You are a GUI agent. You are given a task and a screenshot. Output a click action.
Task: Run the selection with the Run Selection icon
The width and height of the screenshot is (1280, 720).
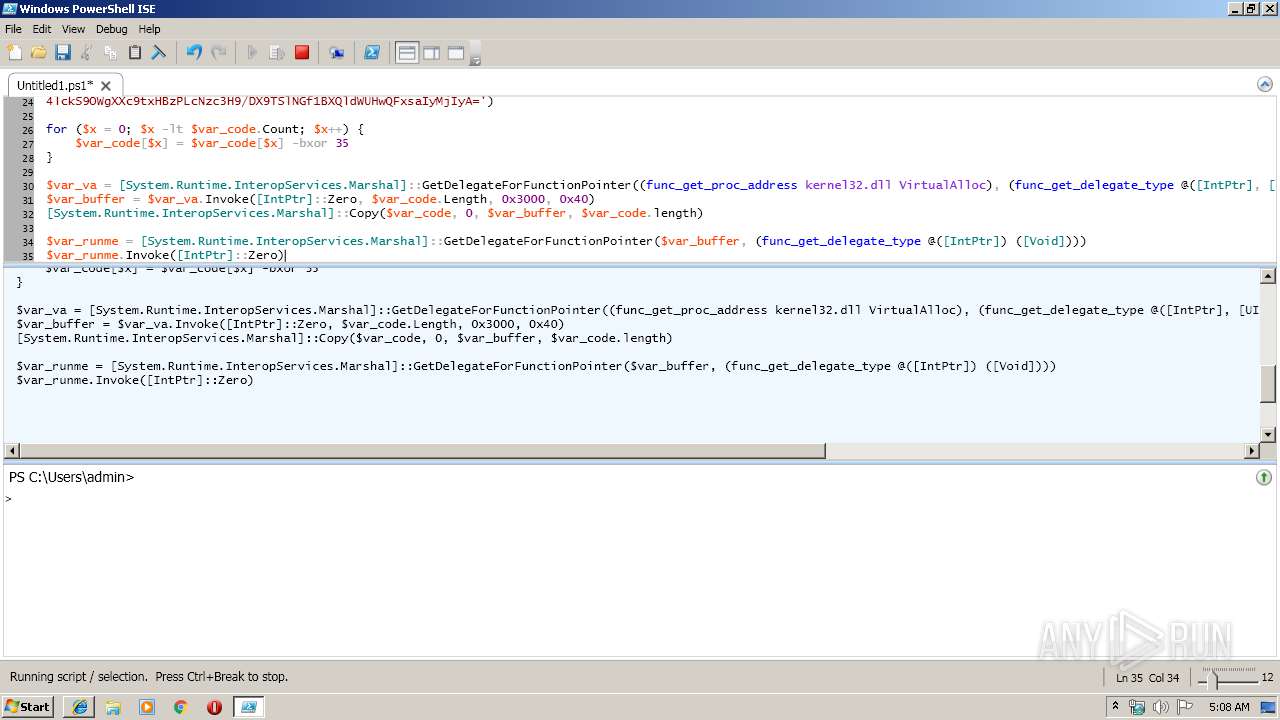[x=277, y=53]
